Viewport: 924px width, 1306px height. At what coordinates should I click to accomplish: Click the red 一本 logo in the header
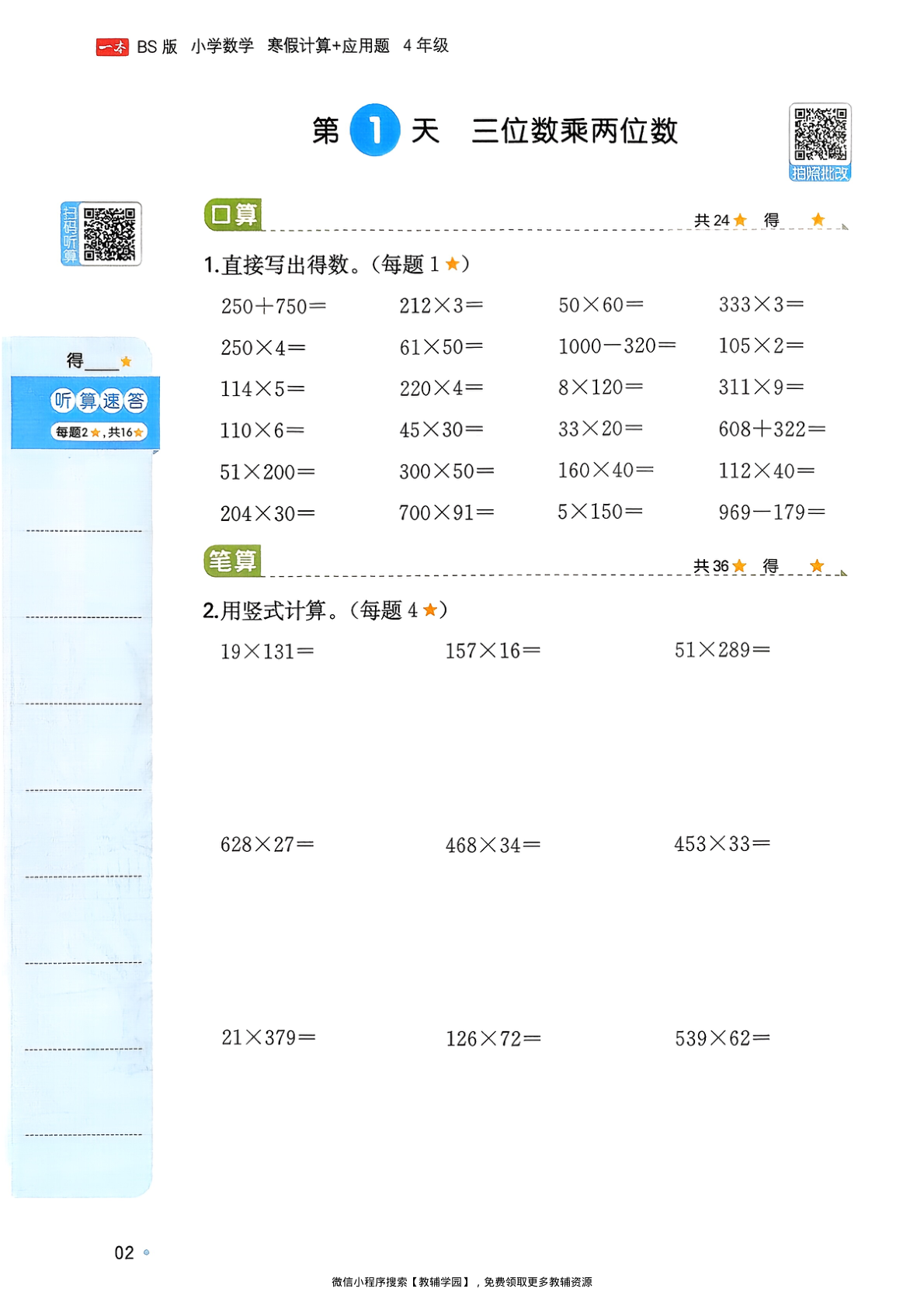(113, 47)
